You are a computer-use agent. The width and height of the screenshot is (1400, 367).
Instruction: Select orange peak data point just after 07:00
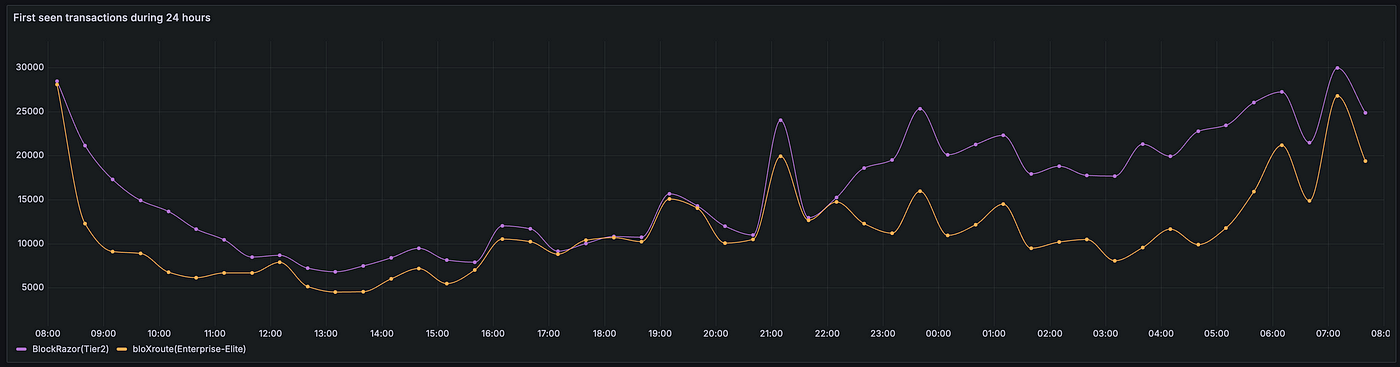1337,96
